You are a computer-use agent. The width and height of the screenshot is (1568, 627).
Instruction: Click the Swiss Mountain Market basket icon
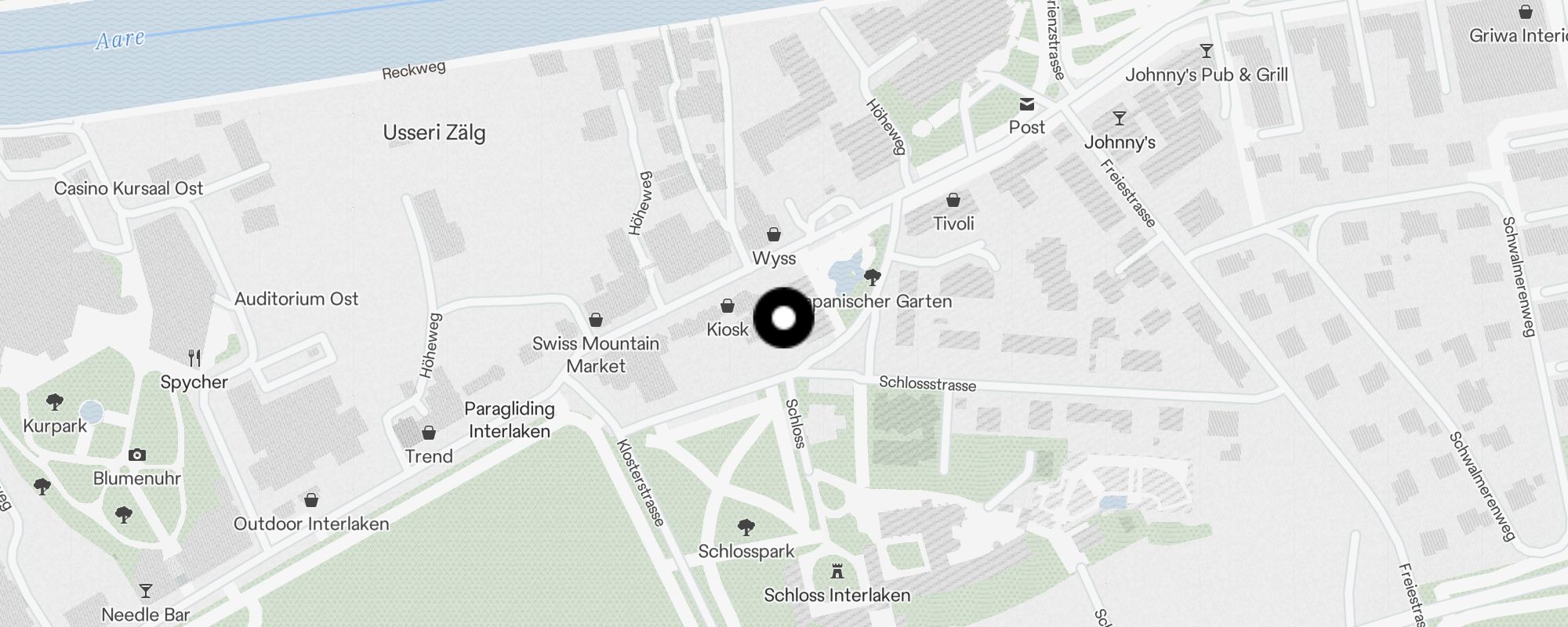pyautogui.click(x=596, y=320)
